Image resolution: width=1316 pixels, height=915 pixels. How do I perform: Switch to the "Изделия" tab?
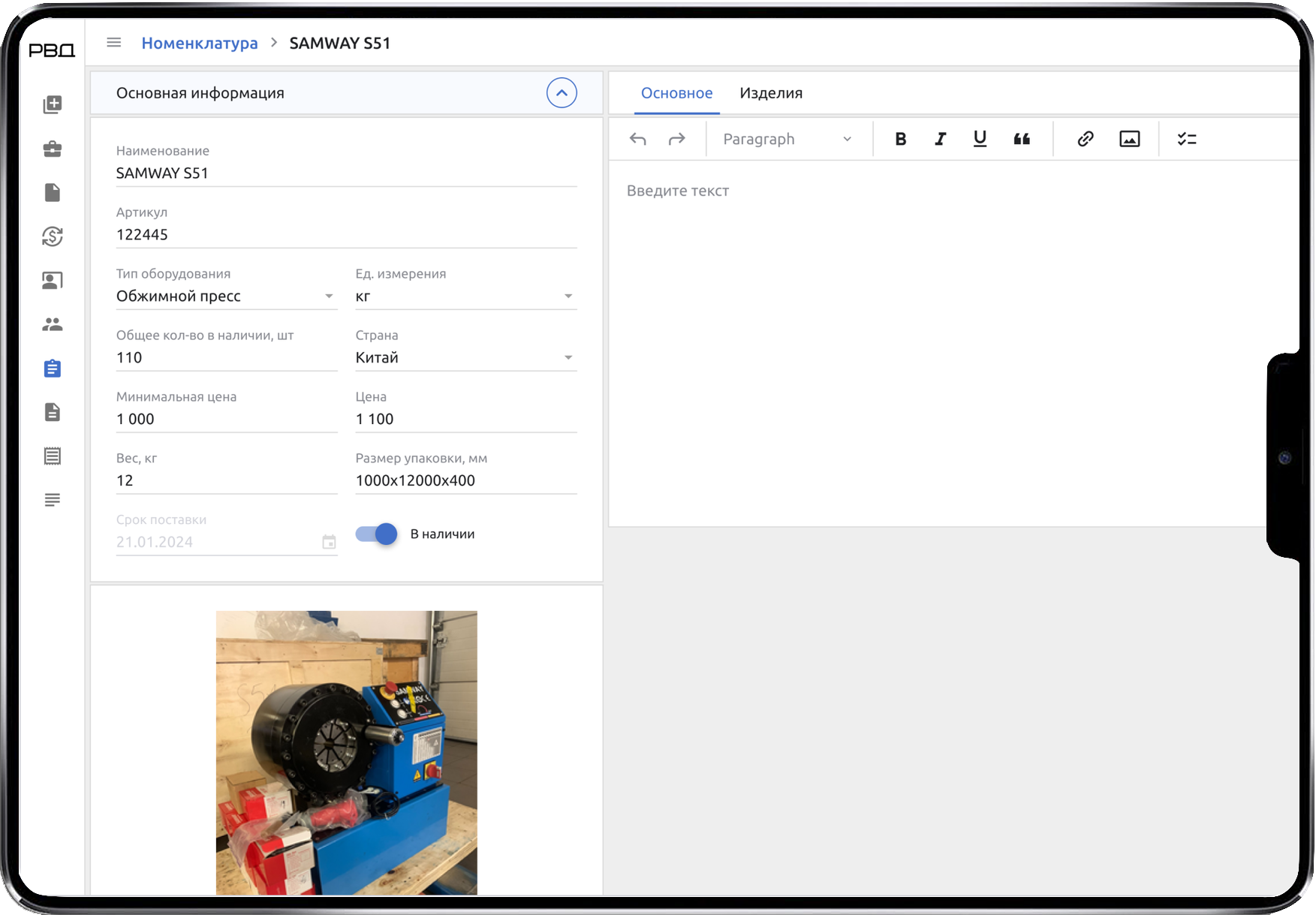(771, 93)
